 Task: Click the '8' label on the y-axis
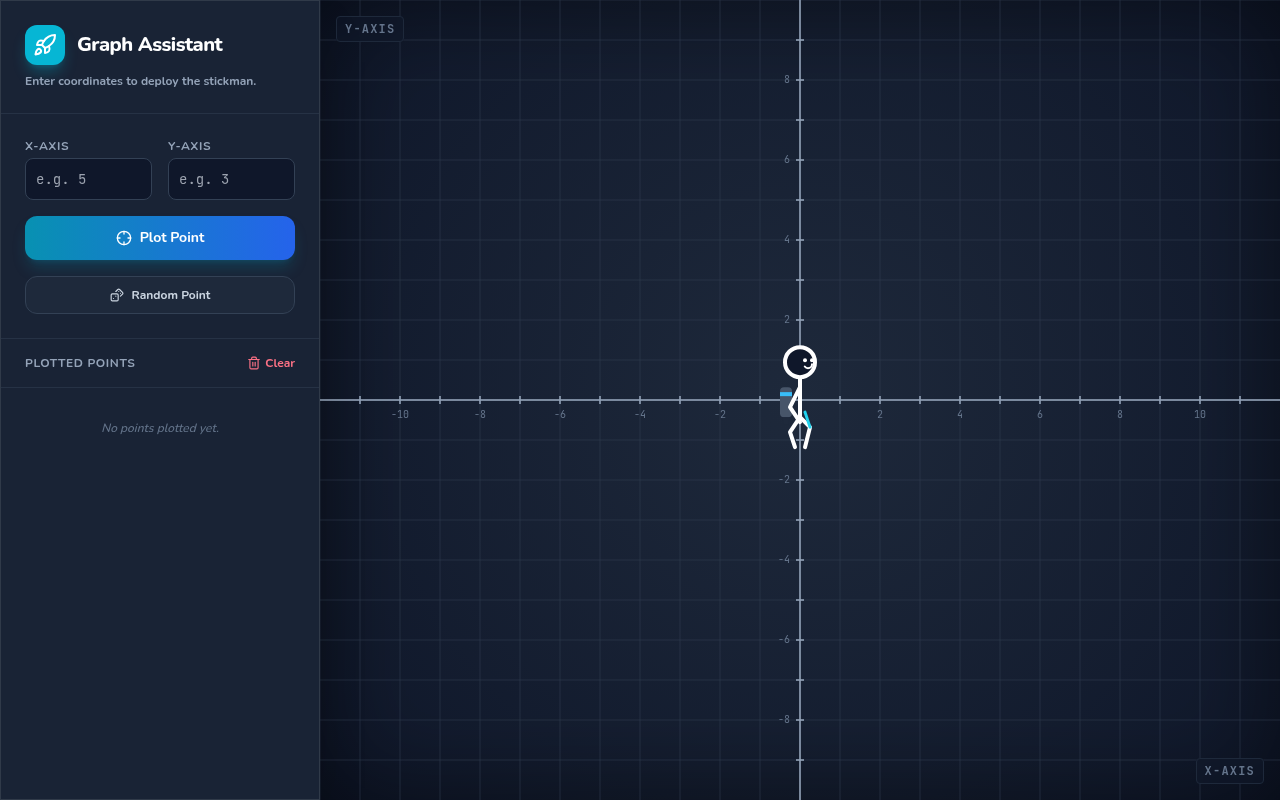click(787, 80)
